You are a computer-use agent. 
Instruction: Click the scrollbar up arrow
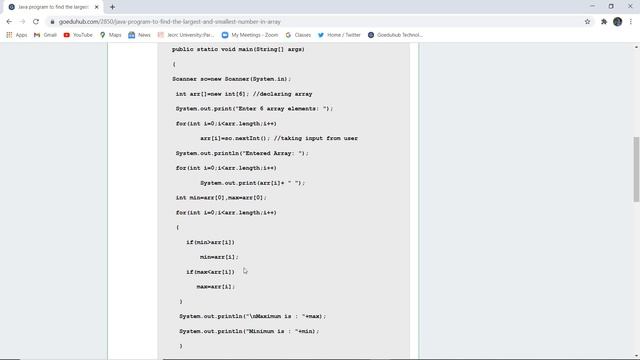tap(636, 47)
